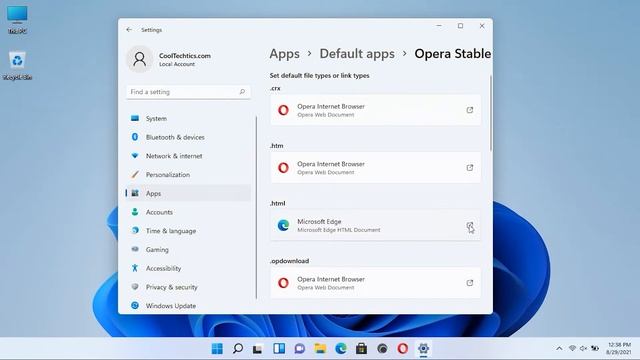640x360 pixels.
Task: Open the Windows Start menu
Action: coord(217,349)
